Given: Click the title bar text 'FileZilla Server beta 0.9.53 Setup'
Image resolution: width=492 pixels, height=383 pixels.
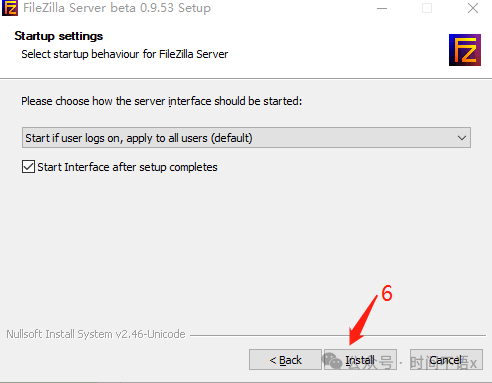Looking at the screenshot, I should 117,8.
